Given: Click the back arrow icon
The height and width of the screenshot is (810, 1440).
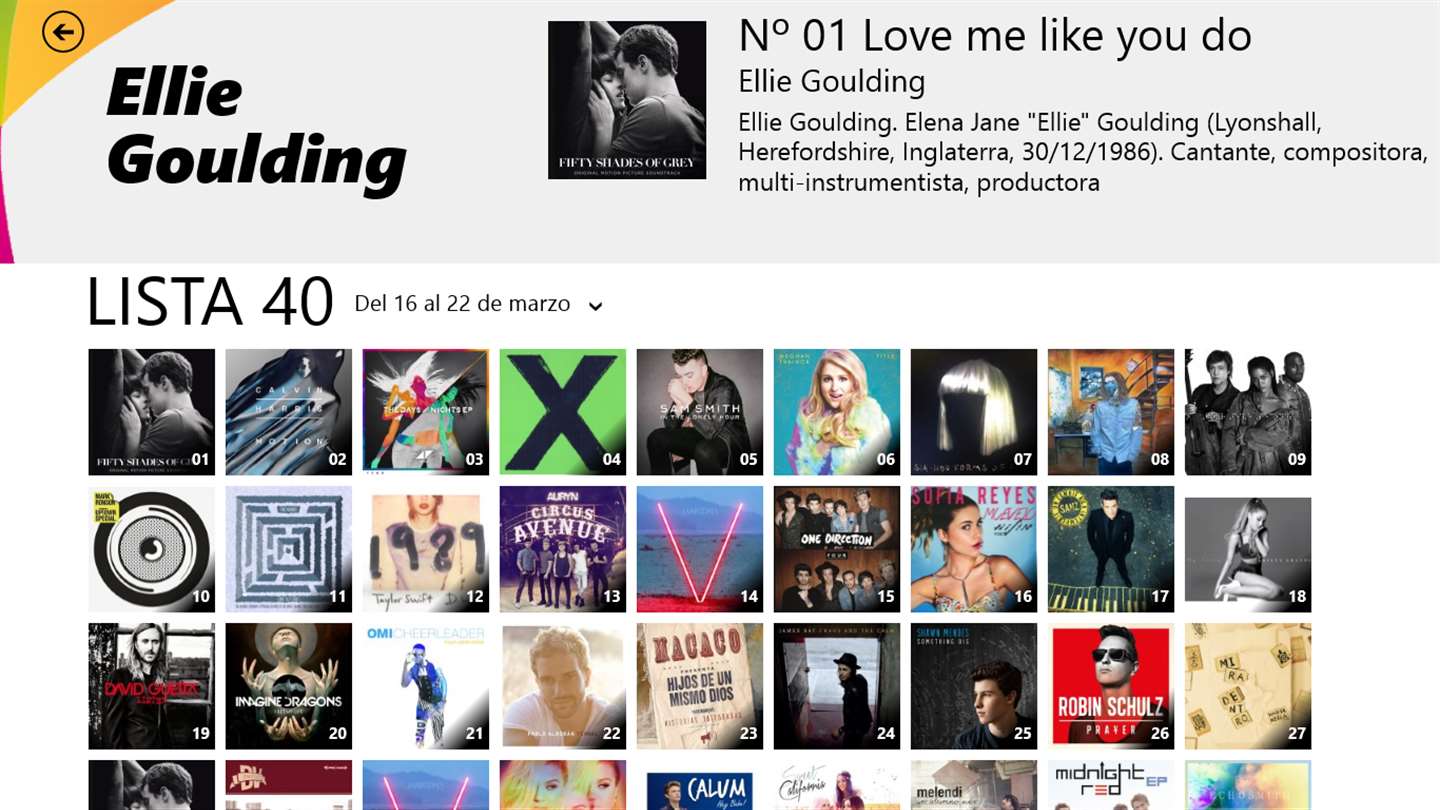Looking at the screenshot, I should point(63,32).
